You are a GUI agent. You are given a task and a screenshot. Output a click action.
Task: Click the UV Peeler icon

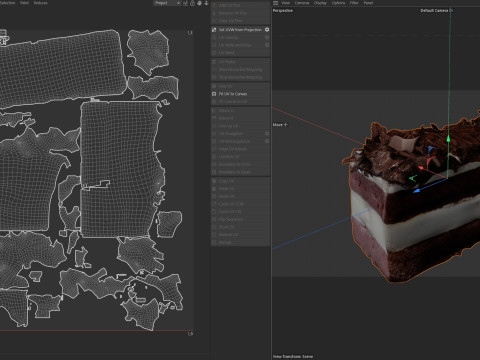coord(214,62)
